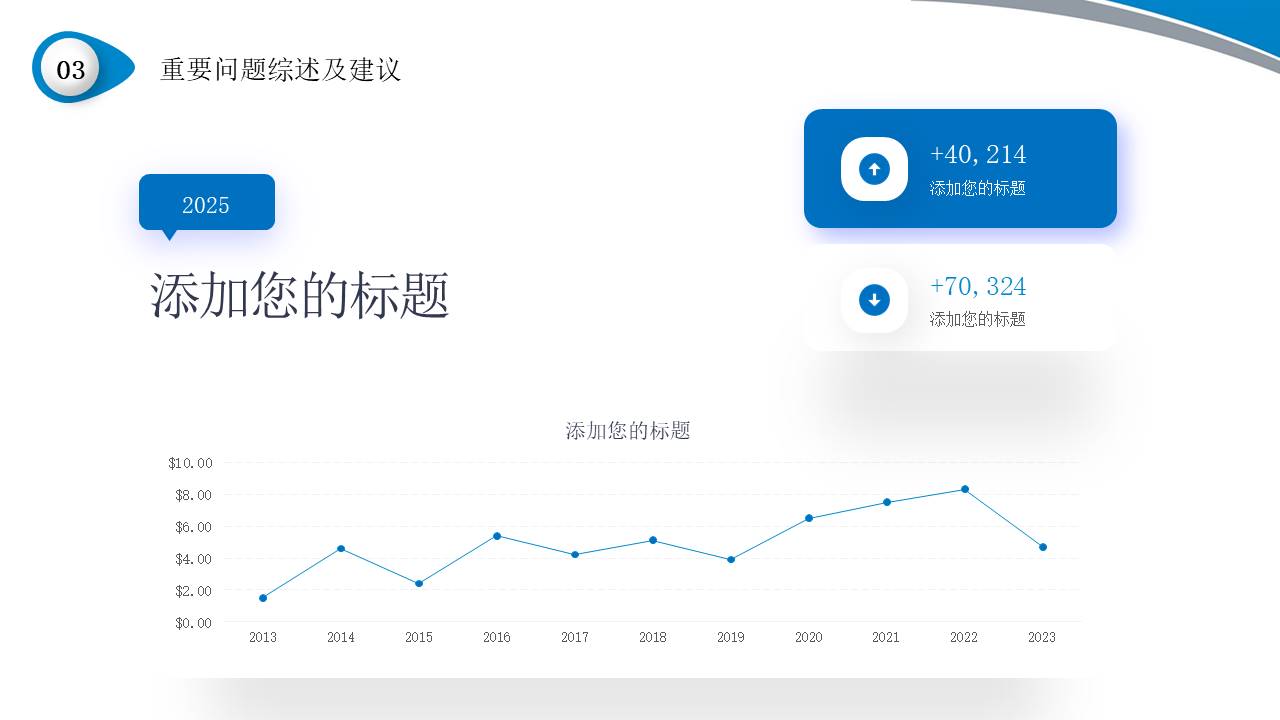The height and width of the screenshot is (720, 1280).
Task: Click the subtitle text under +70,324
Action: tap(977, 319)
